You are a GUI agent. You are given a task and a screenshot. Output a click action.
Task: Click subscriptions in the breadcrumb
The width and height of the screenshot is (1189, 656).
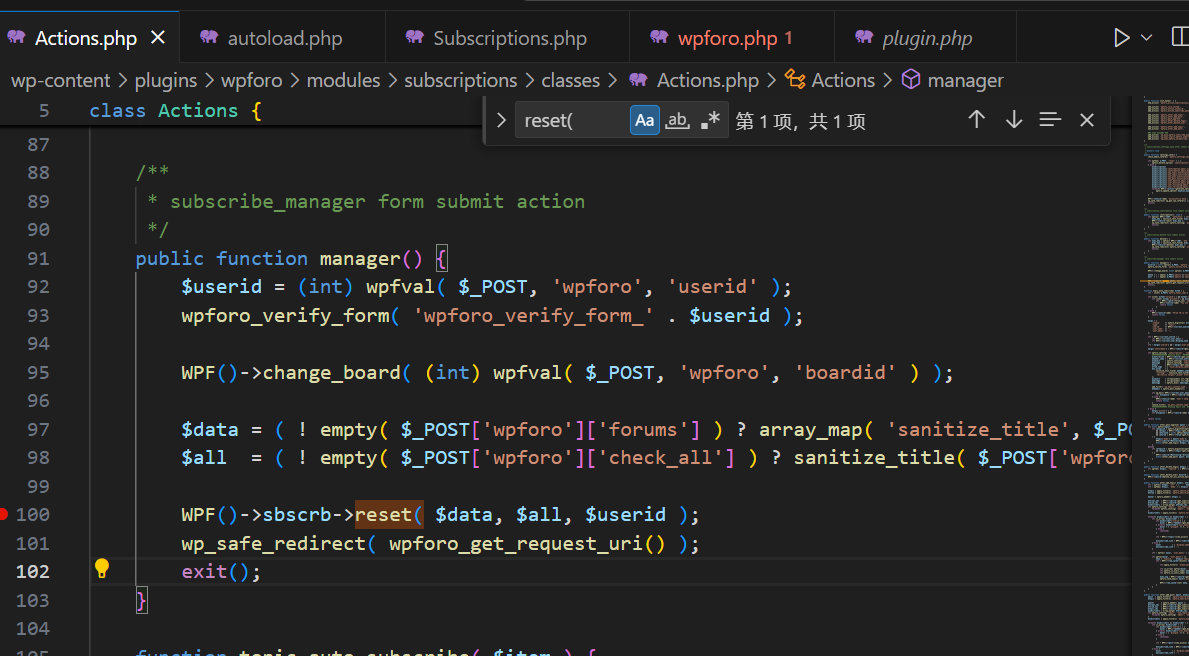(x=460, y=80)
